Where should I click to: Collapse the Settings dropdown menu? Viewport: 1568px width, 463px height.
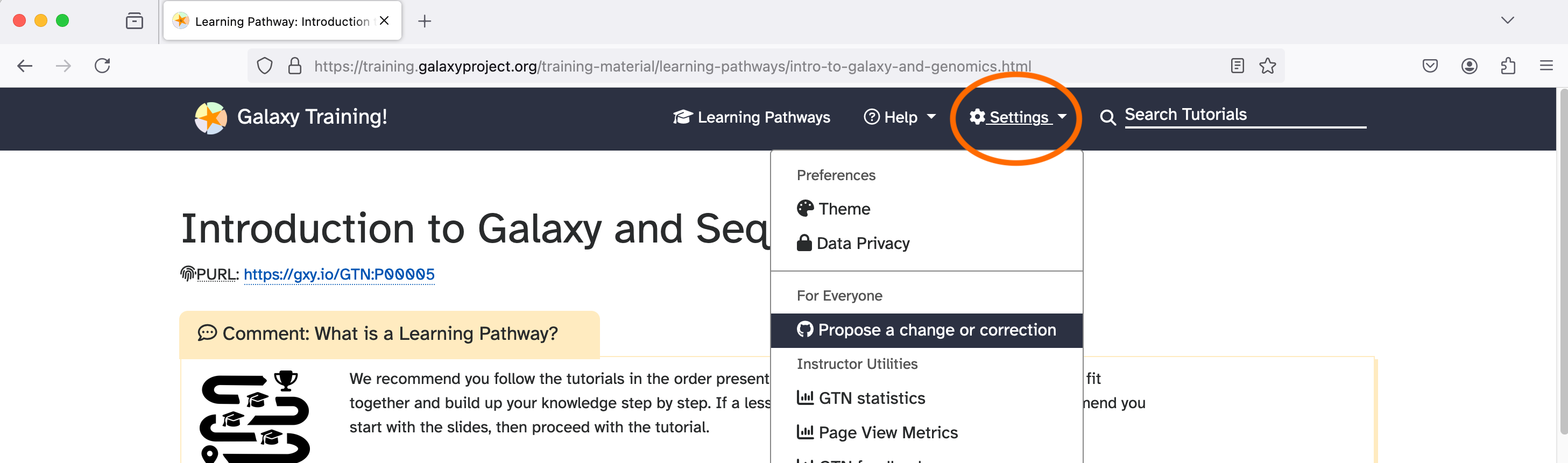click(x=1018, y=117)
